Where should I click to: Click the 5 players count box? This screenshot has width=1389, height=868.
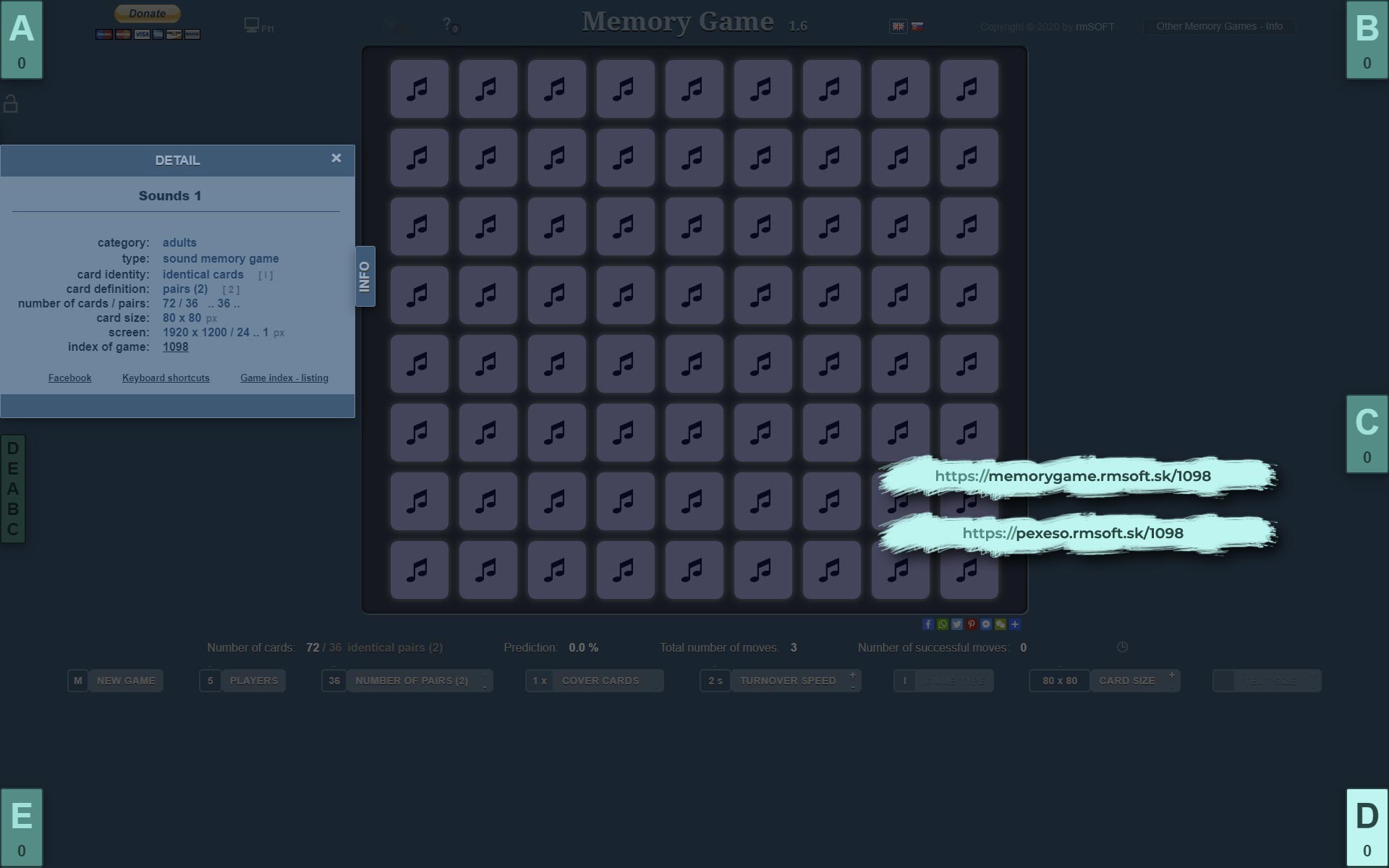click(x=210, y=681)
